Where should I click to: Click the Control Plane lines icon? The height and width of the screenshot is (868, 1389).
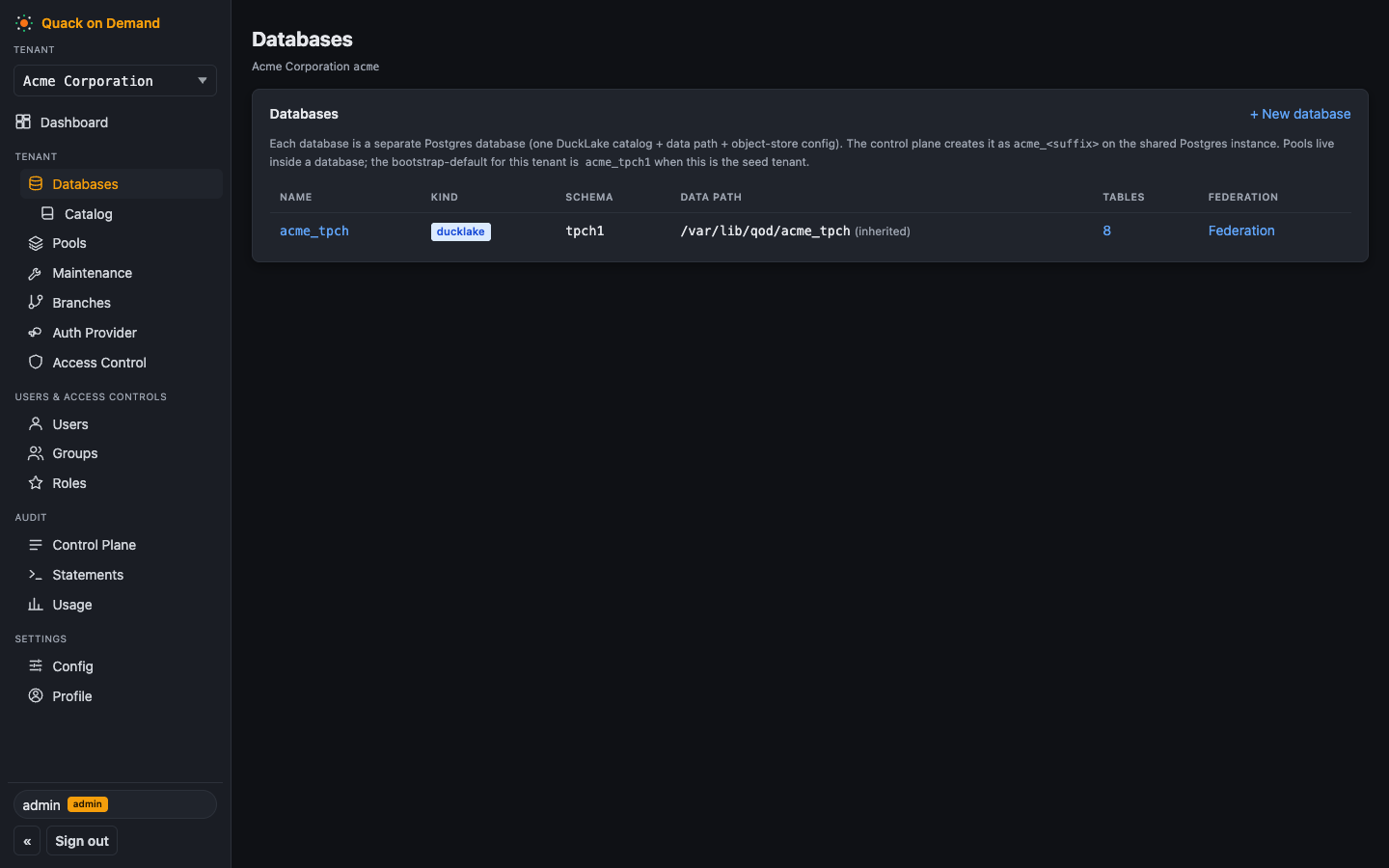pos(36,544)
